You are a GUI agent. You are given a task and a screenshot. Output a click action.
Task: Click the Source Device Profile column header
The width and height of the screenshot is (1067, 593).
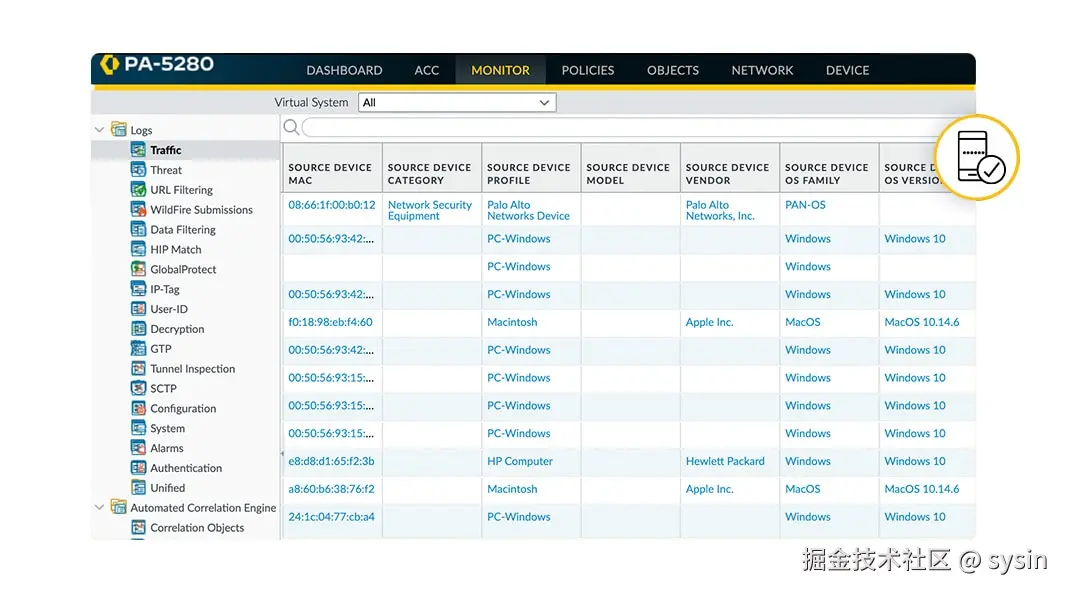pos(530,167)
